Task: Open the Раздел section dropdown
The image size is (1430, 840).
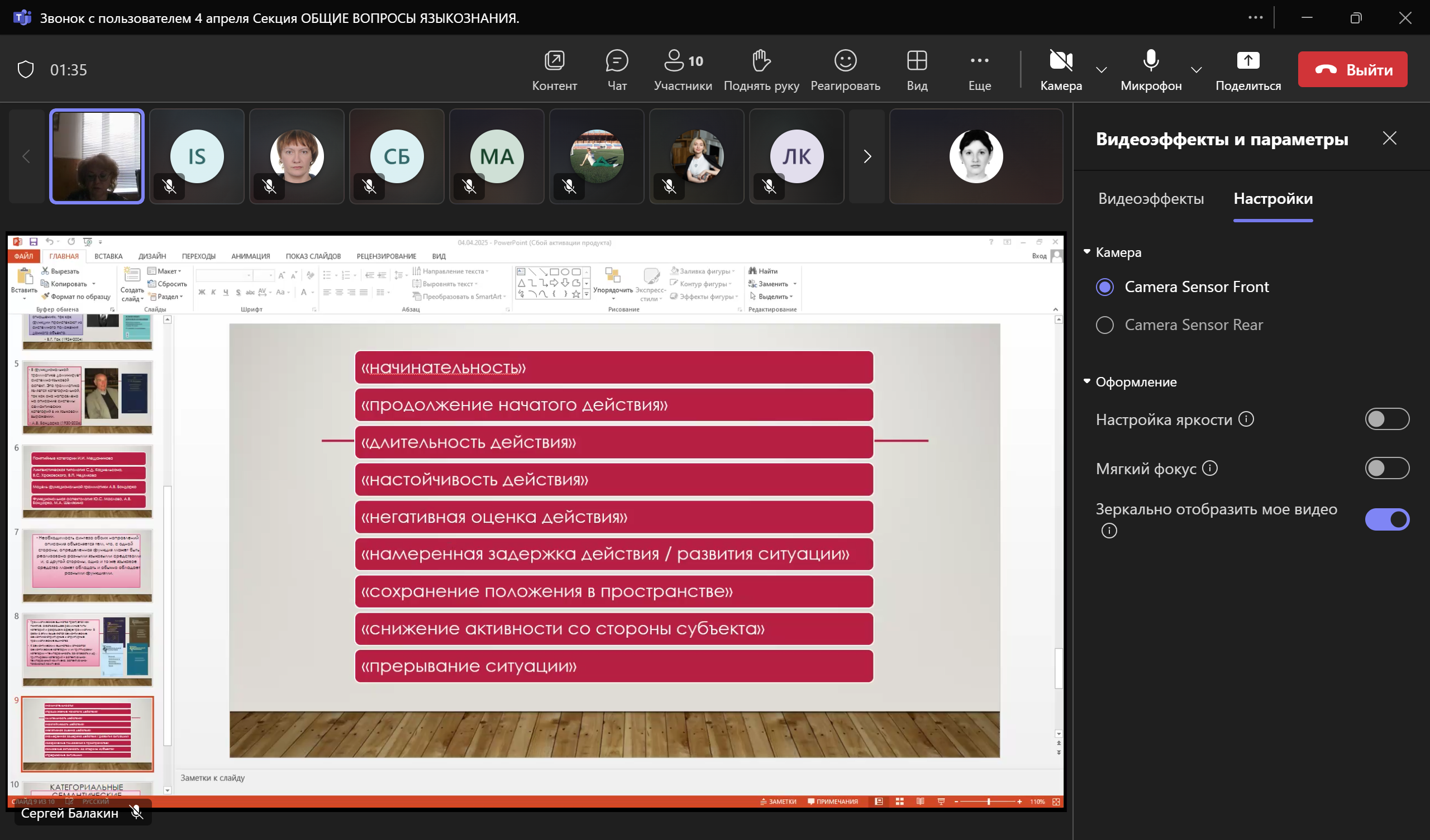Action: (x=165, y=297)
